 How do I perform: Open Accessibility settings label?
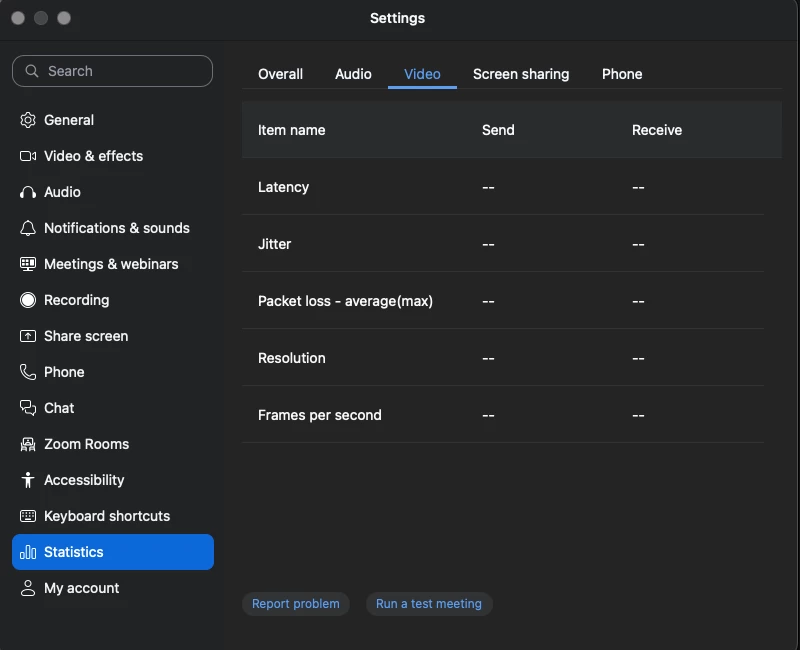[84, 480]
